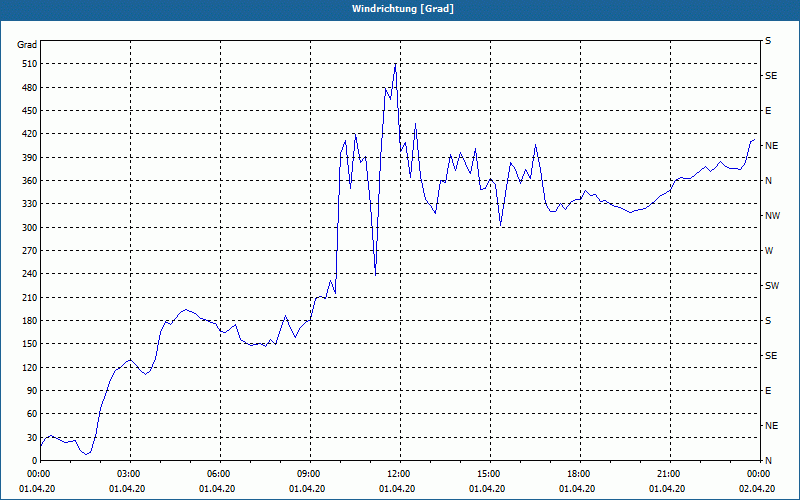Click the SE compass label level with 480

pos(771,76)
